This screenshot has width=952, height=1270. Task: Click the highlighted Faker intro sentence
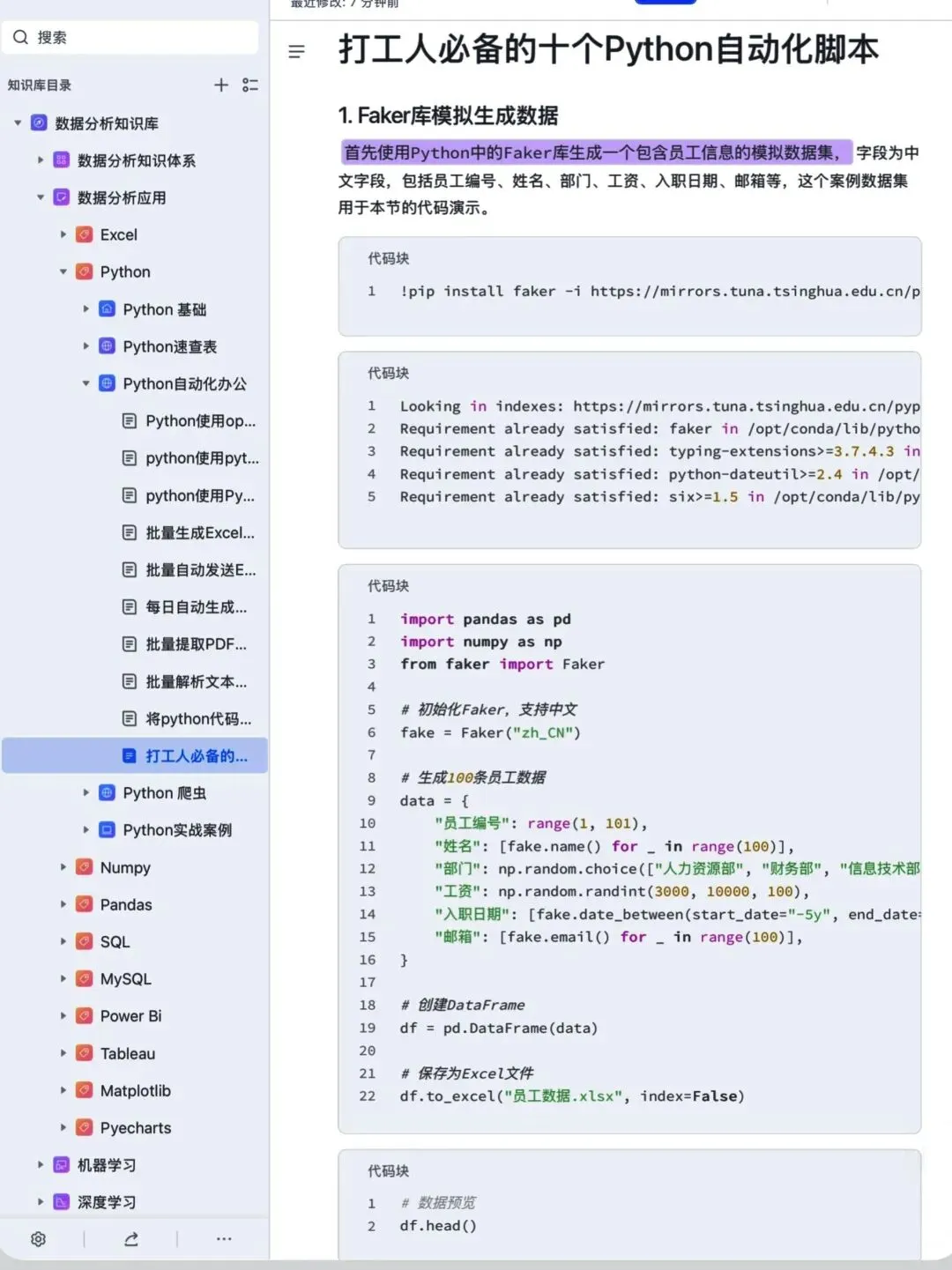[595, 152]
